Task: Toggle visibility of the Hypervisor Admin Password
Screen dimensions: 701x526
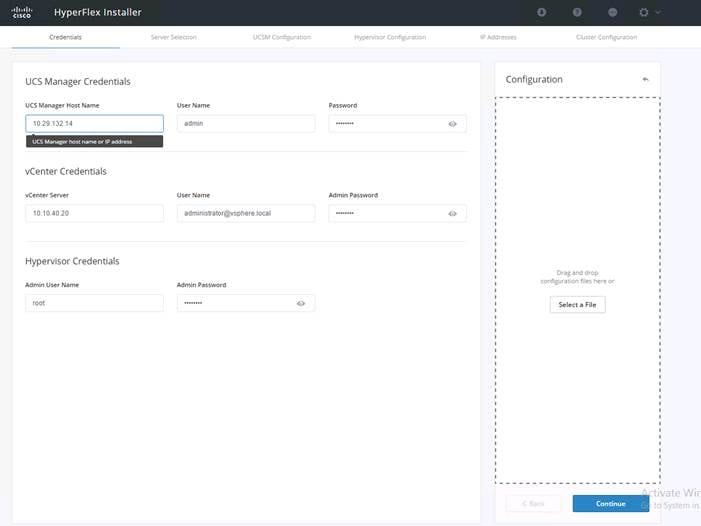Action: [x=301, y=303]
